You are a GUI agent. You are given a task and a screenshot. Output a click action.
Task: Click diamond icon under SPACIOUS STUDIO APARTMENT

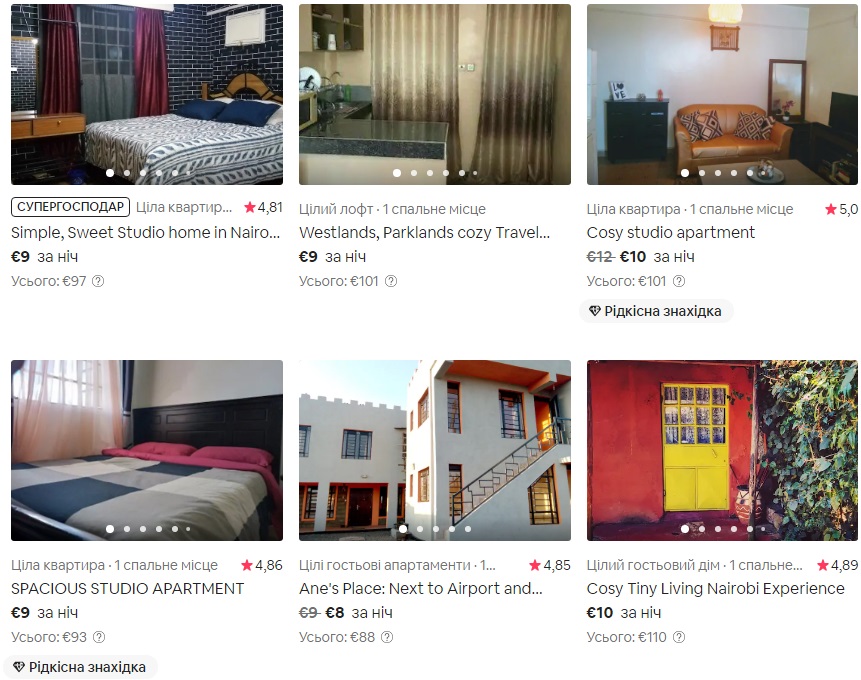click(x=19, y=667)
